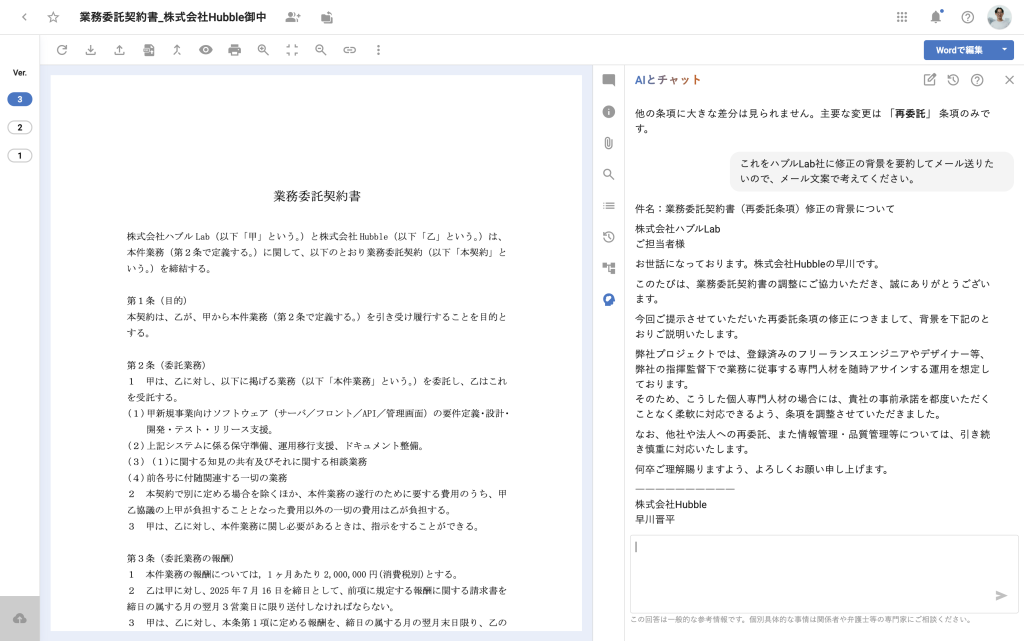Click the 第３条（委託業務の報酬） heading
Screen dimensions: 1024x641
click(x=180, y=559)
